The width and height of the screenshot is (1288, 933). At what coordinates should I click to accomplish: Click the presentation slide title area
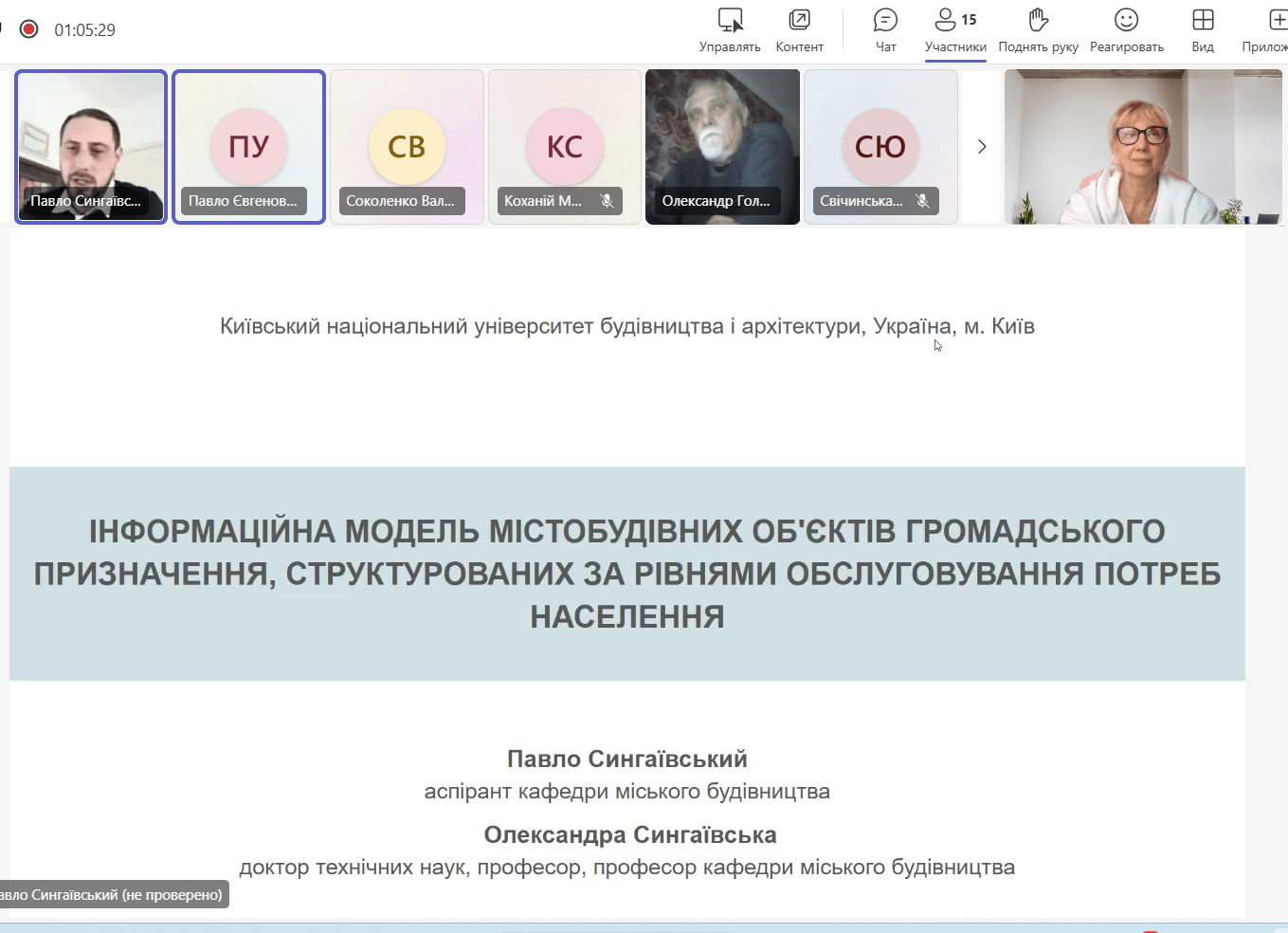tap(627, 574)
